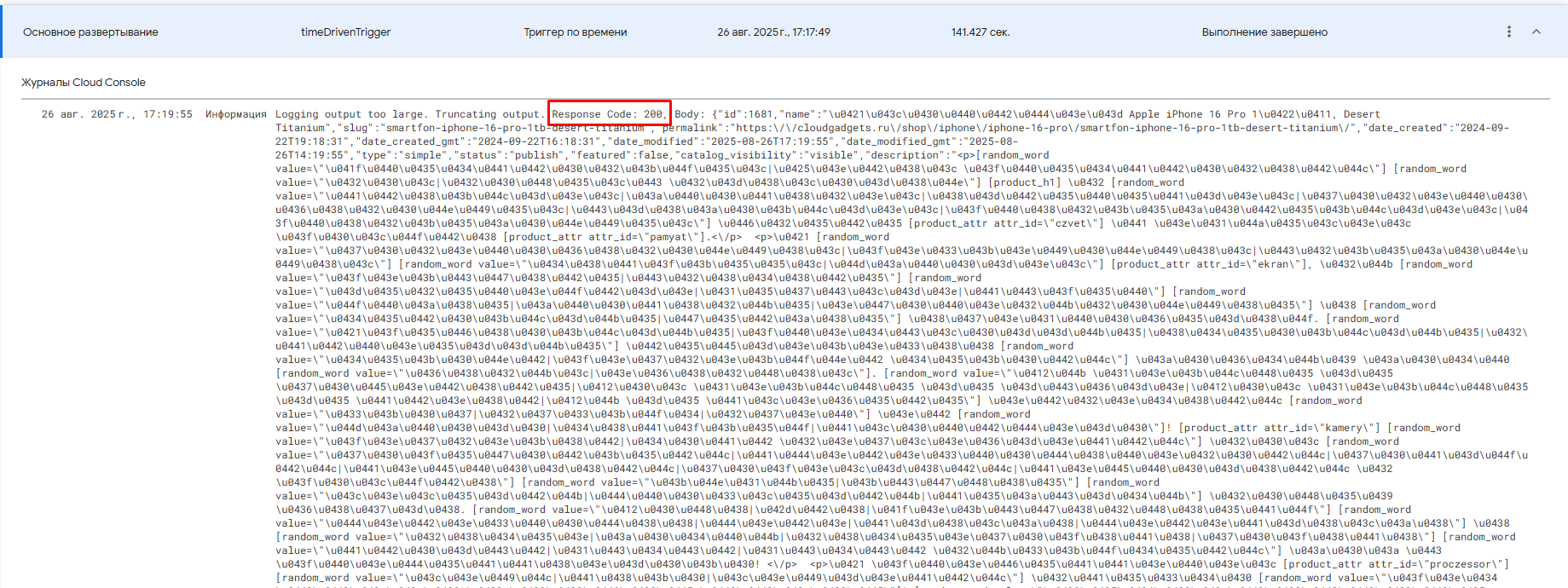Click the product_attr "ekran" shortcode text

(x=1211, y=264)
